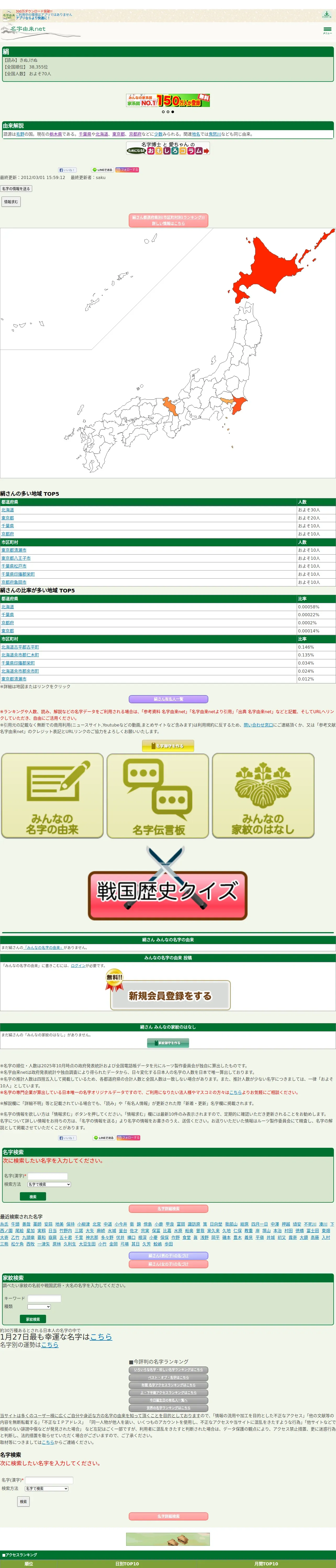Image resolution: width=336 pixels, height=1568 pixels.
Task: Tap the app download icon in the header
Action: pos(327,15)
